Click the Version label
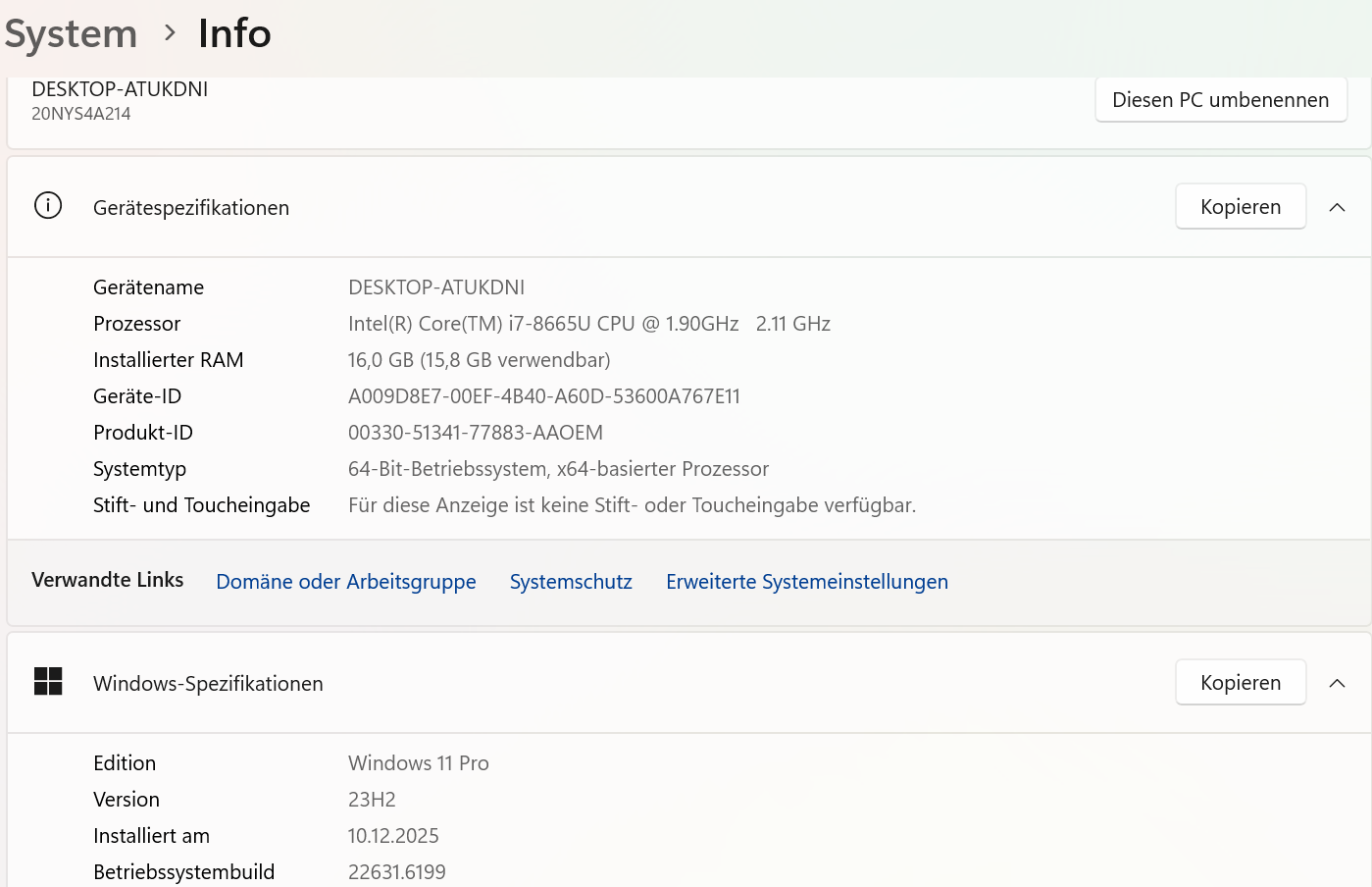Image resolution: width=1372 pixels, height=887 pixels. click(x=127, y=800)
